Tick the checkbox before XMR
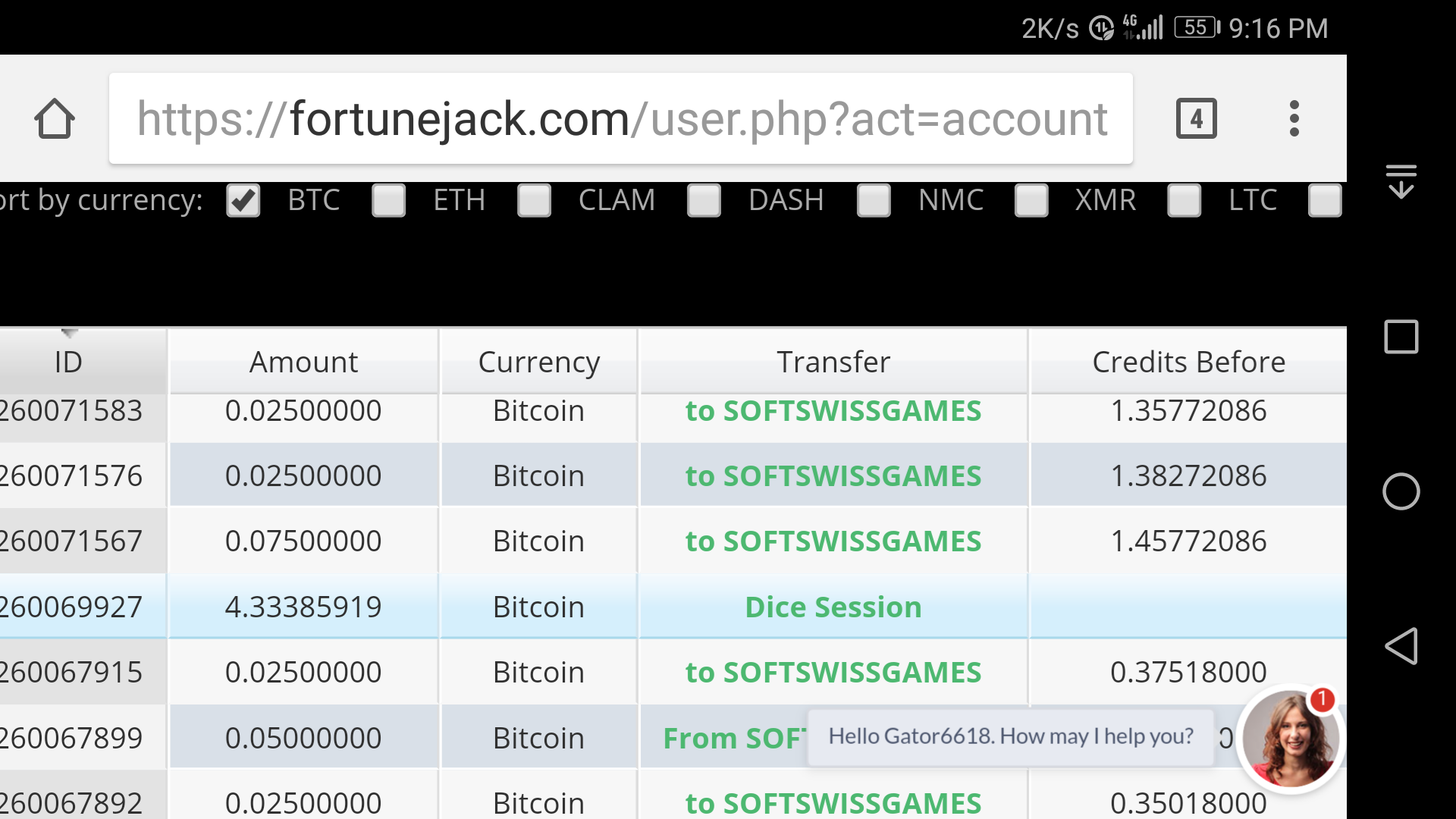 coord(1032,201)
